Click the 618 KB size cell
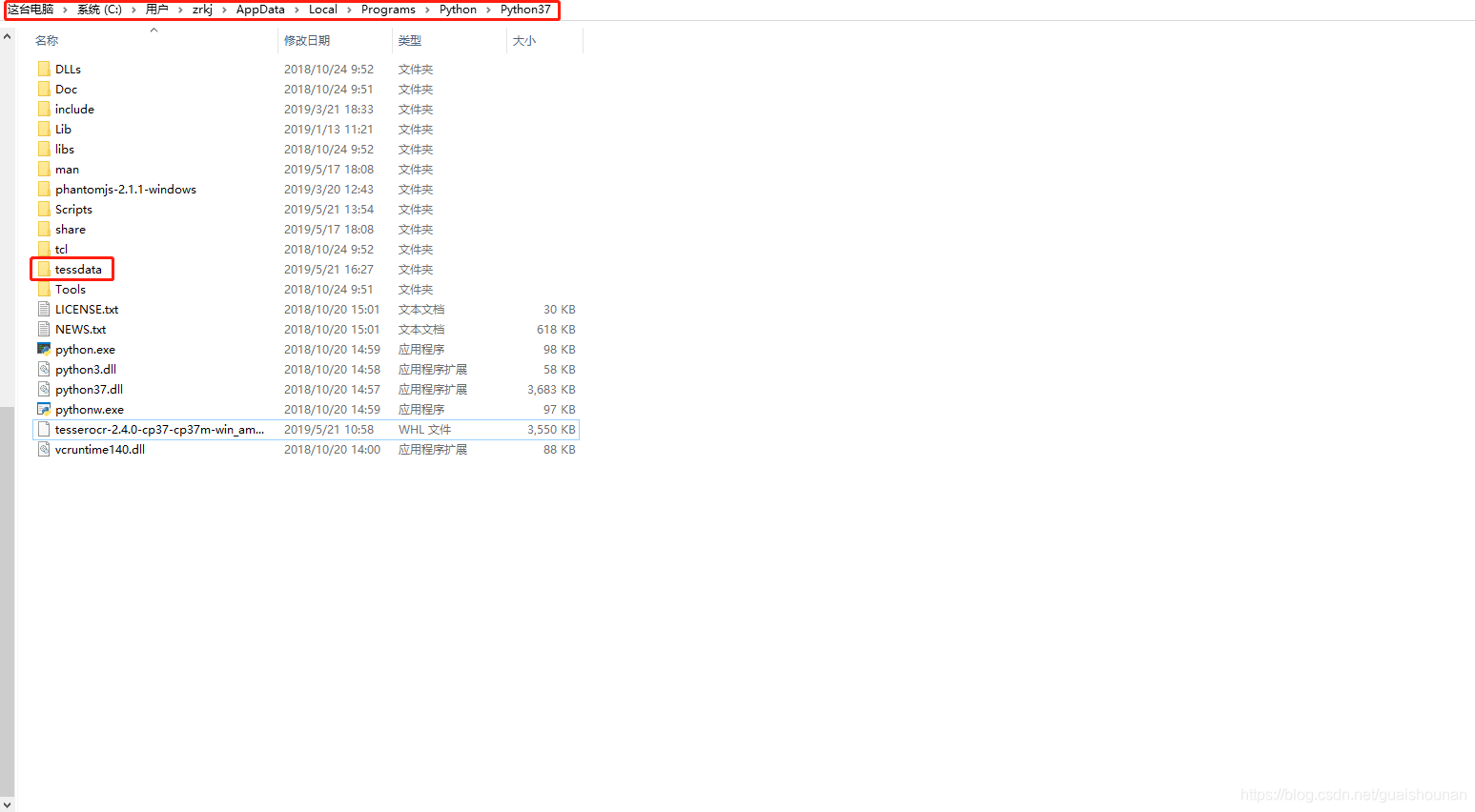 point(556,329)
